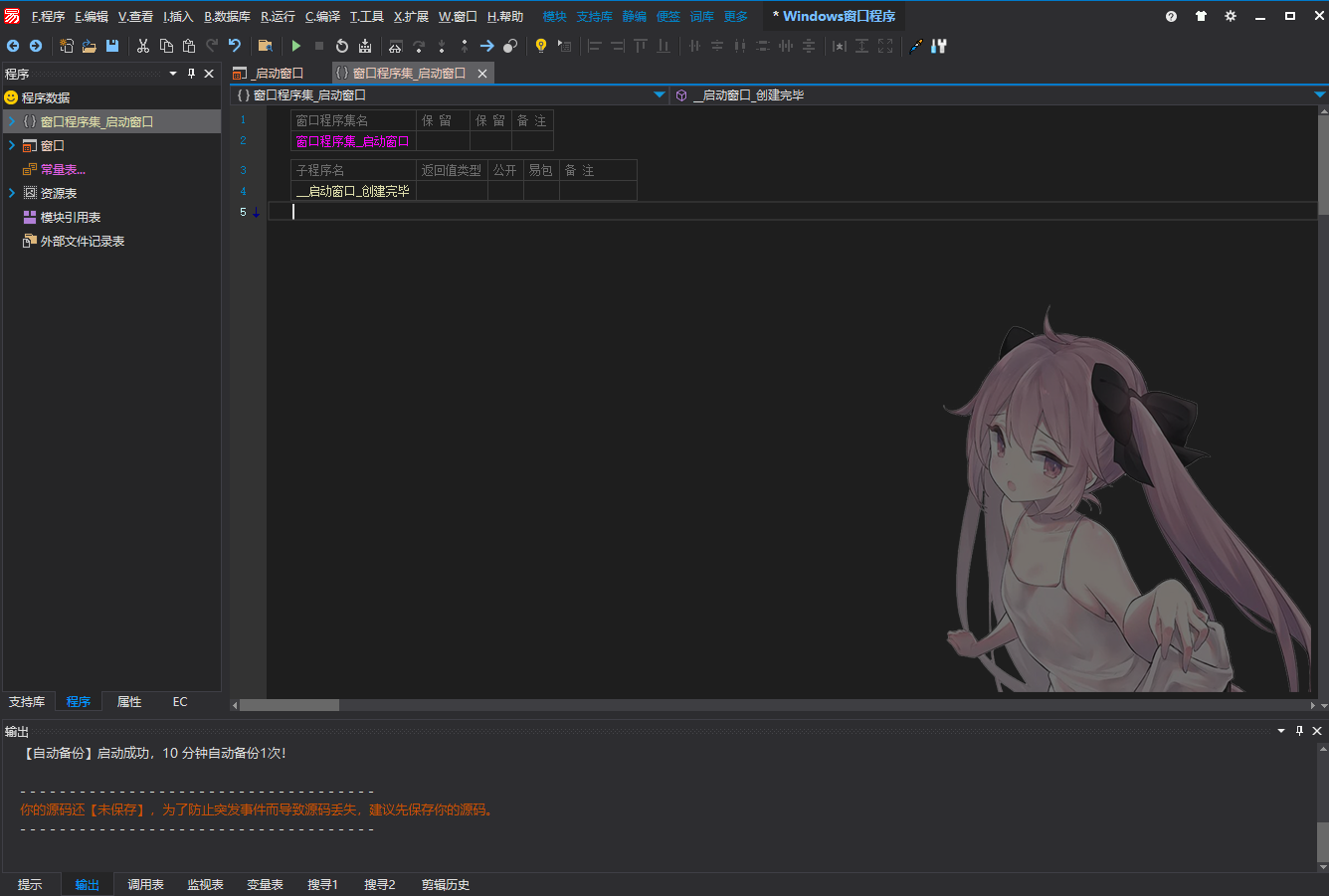
Task: Open the F.程序 menu
Action: point(48,16)
